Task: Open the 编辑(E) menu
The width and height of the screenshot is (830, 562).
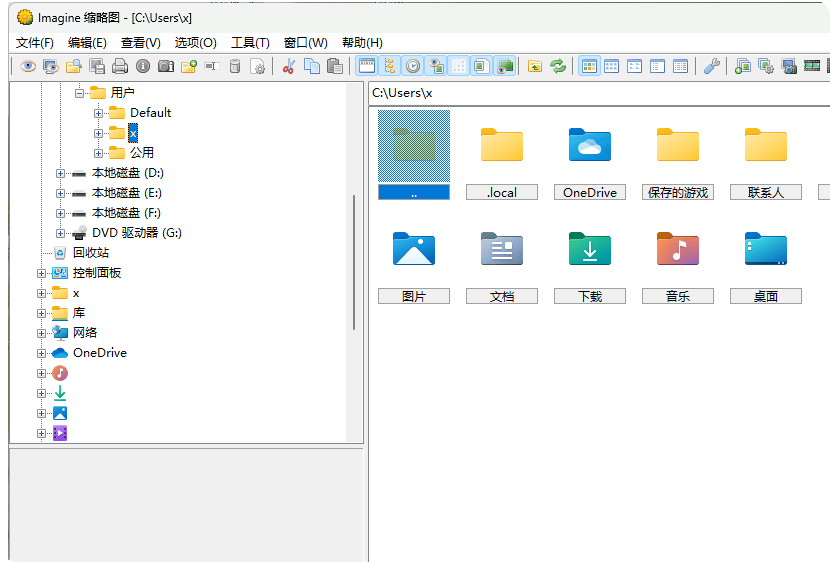Action: 87,43
